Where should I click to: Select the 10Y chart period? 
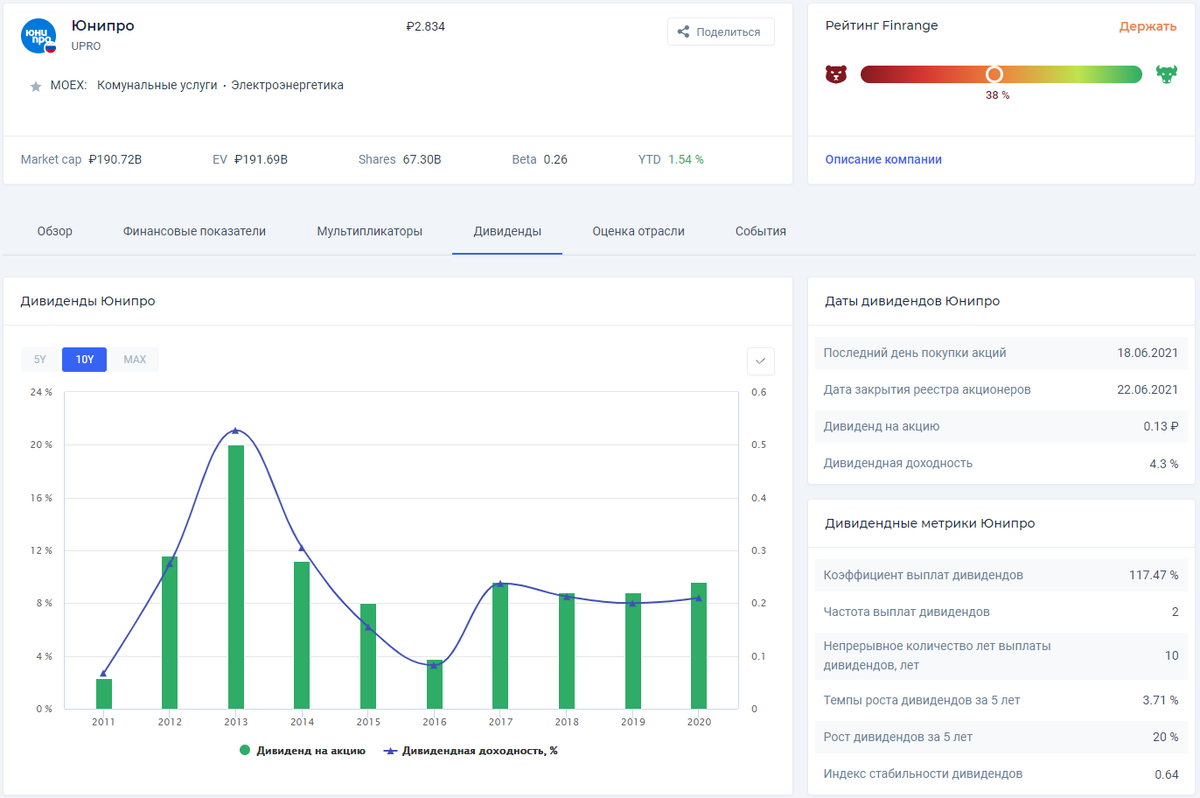(x=85, y=360)
